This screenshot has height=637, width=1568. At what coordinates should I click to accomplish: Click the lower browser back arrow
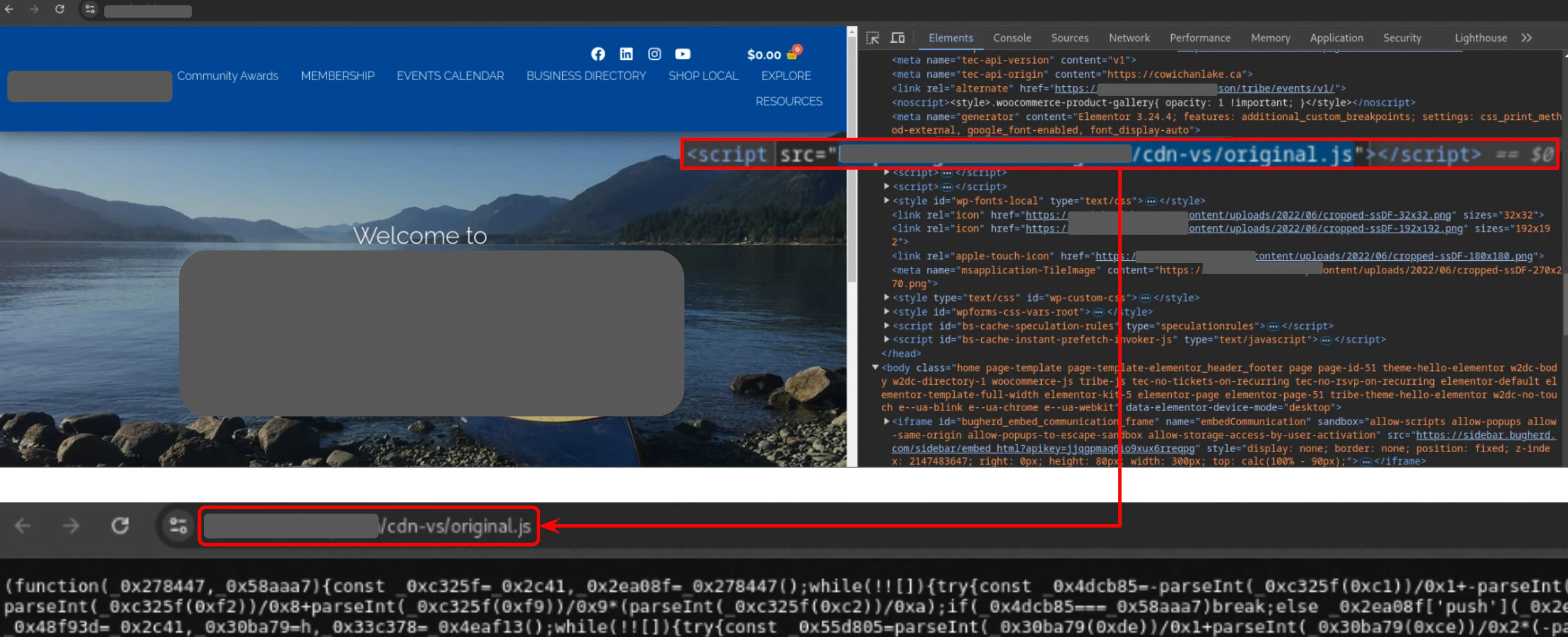(23, 526)
